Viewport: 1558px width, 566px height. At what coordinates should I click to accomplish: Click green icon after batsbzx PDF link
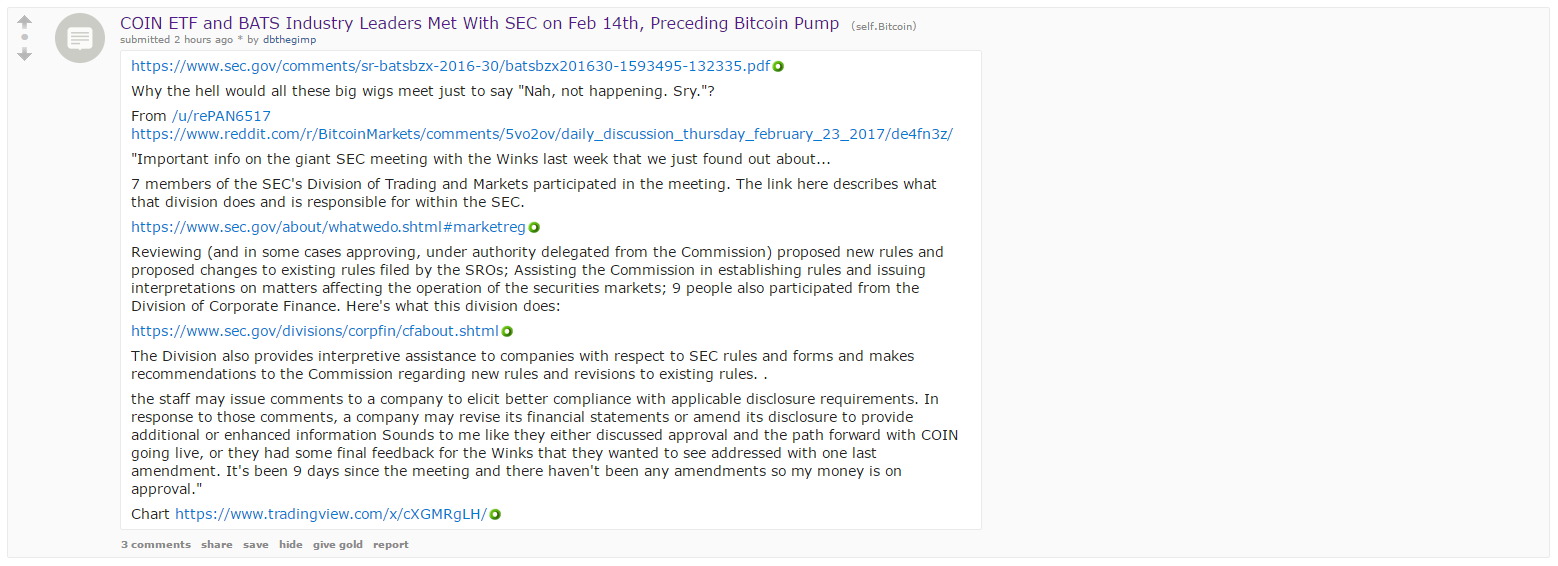tap(778, 66)
